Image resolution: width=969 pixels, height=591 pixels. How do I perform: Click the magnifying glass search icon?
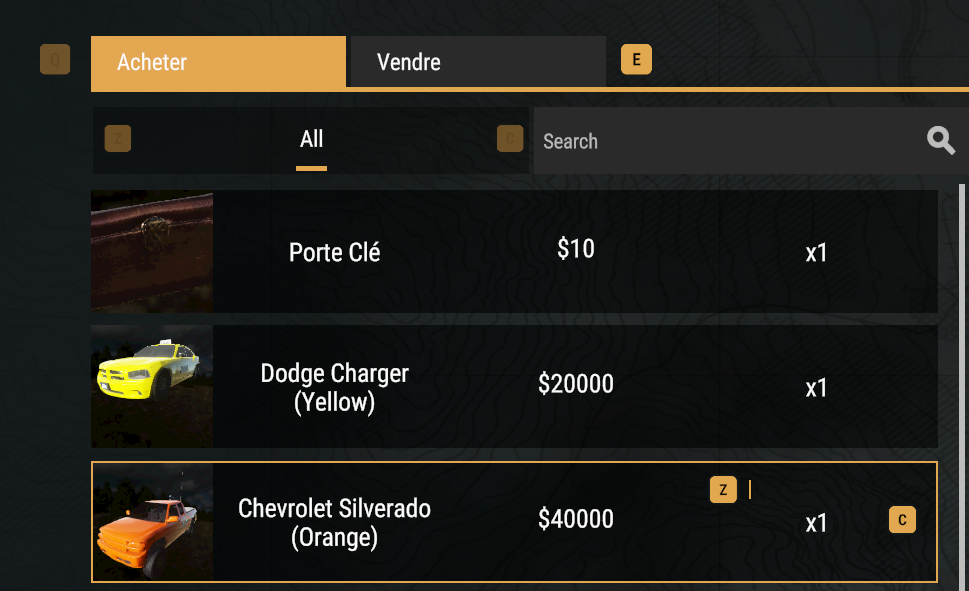[941, 141]
